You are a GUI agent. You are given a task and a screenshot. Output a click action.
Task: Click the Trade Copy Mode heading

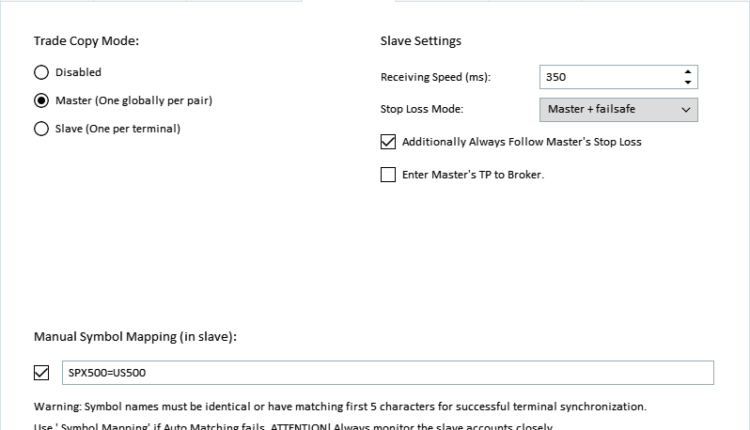point(86,41)
